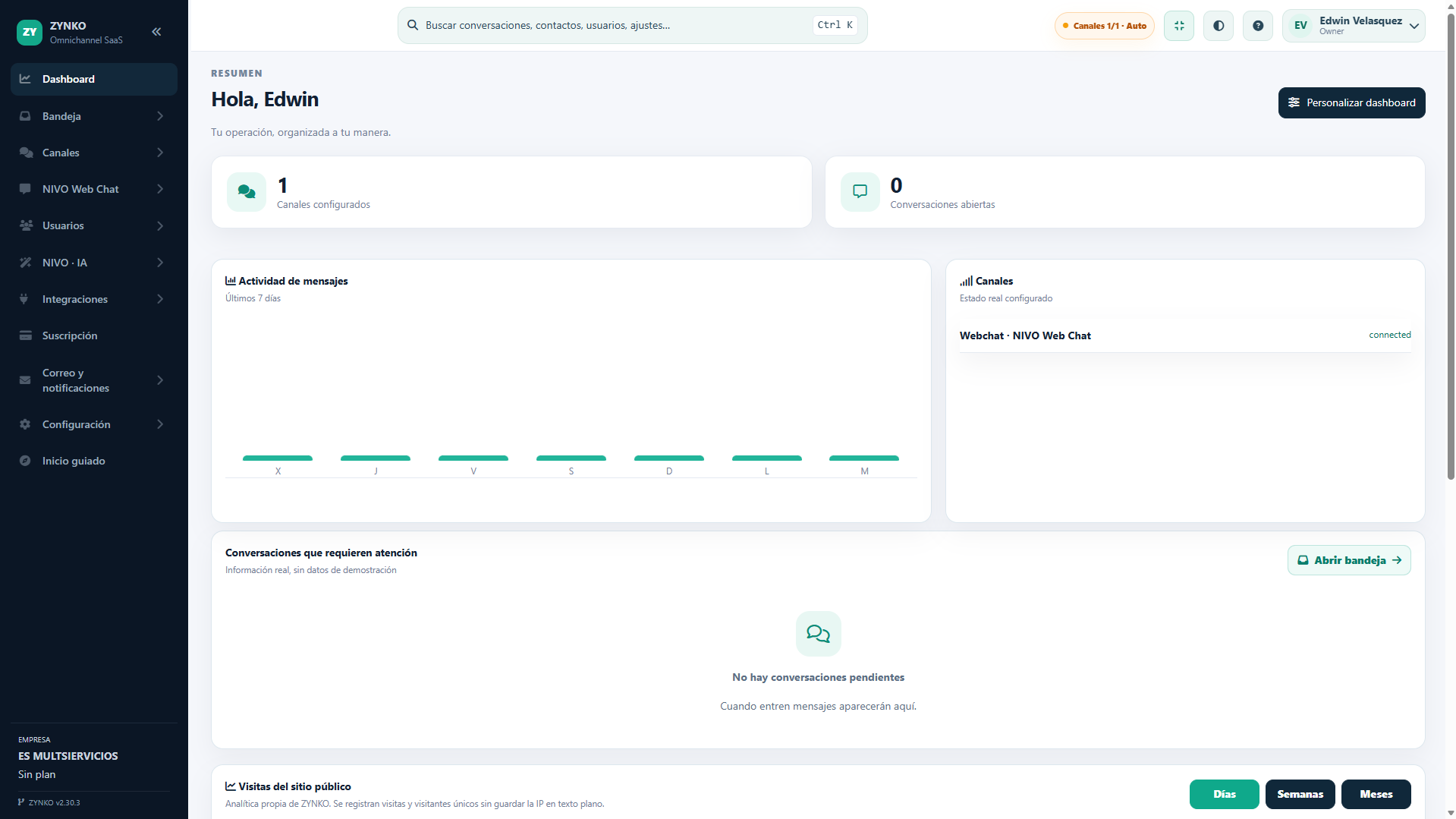
Task: Click the NIVO · IA magic wand icon
Action: [25, 263]
